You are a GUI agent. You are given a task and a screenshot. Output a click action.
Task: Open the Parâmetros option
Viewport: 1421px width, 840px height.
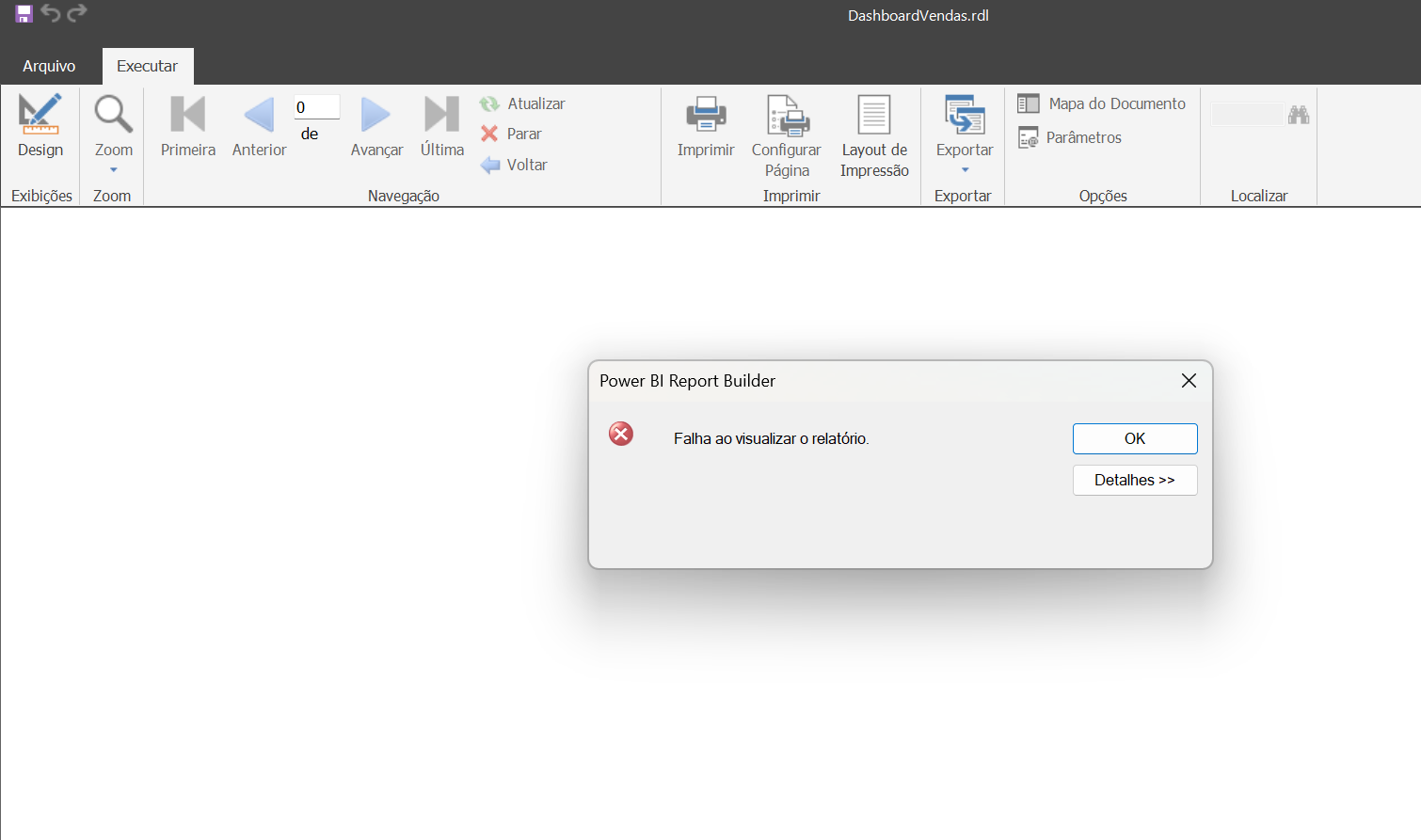click(1070, 137)
